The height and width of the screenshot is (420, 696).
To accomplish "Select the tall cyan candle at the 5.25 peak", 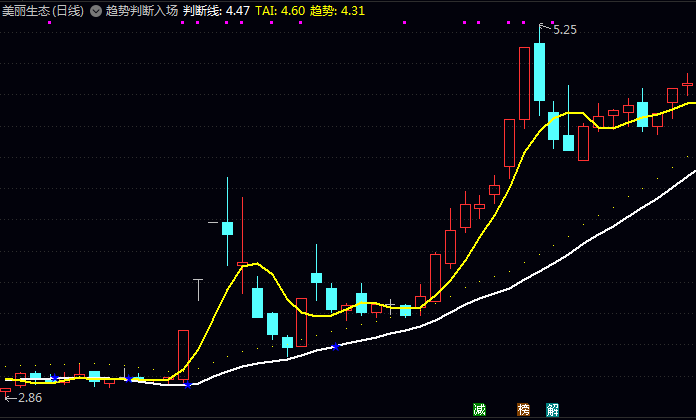I will (x=539, y=71).
